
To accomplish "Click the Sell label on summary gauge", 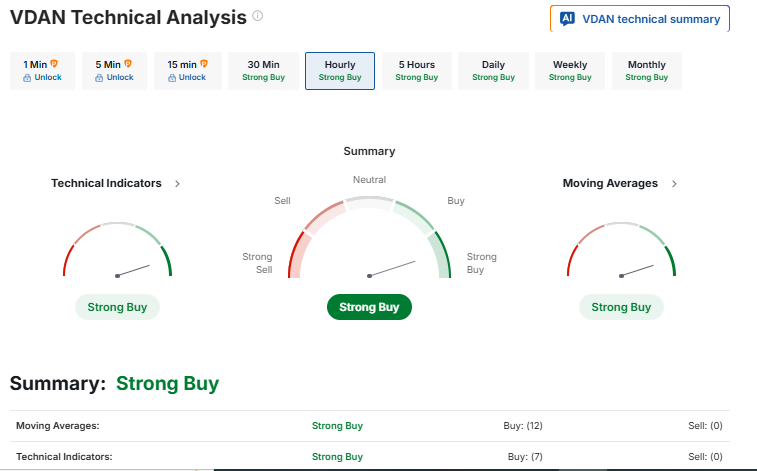I will 282,201.
